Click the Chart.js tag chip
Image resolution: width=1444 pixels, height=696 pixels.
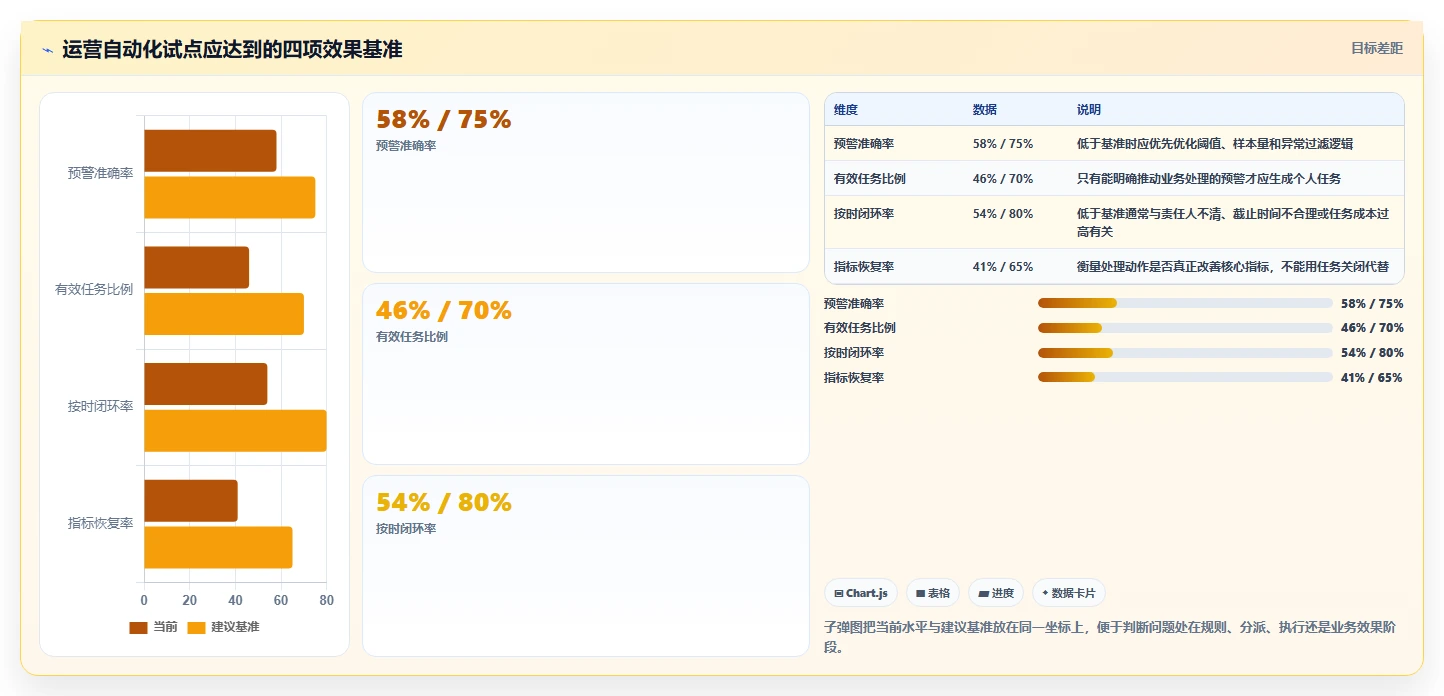pyautogui.click(x=861, y=593)
